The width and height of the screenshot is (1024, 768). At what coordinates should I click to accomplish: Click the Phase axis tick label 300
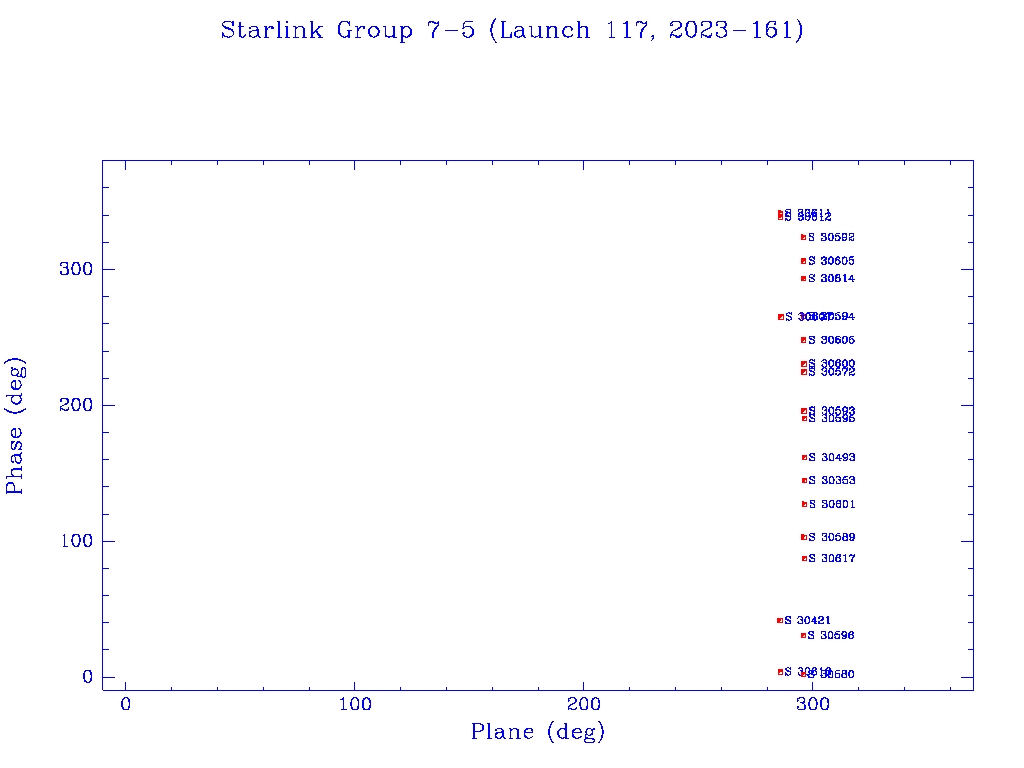[76, 269]
